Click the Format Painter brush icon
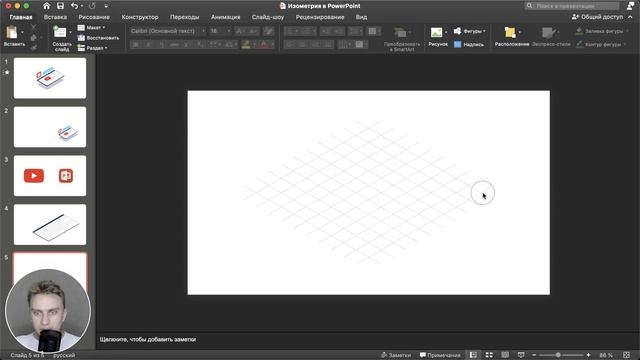The image size is (640, 360). pos(33,48)
